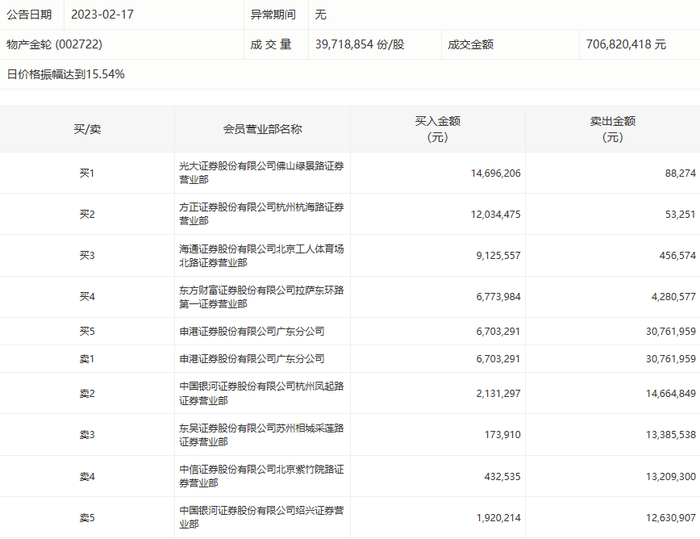Click 申港证券股份有限公司广东分公司 in the 买5 row
Viewport: 700px width, 539px height.
(252, 331)
